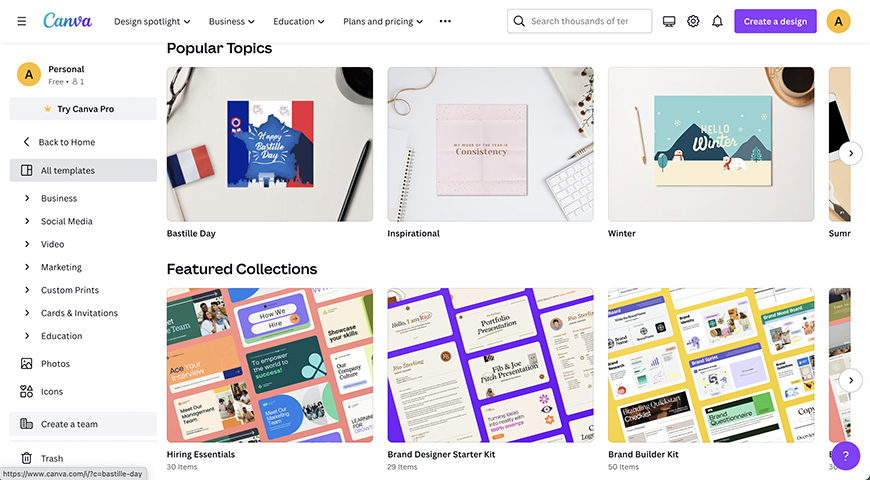The width and height of the screenshot is (870, 480).
Task: Click the purple help question-mark button
Action: click(x=846, y=456)
